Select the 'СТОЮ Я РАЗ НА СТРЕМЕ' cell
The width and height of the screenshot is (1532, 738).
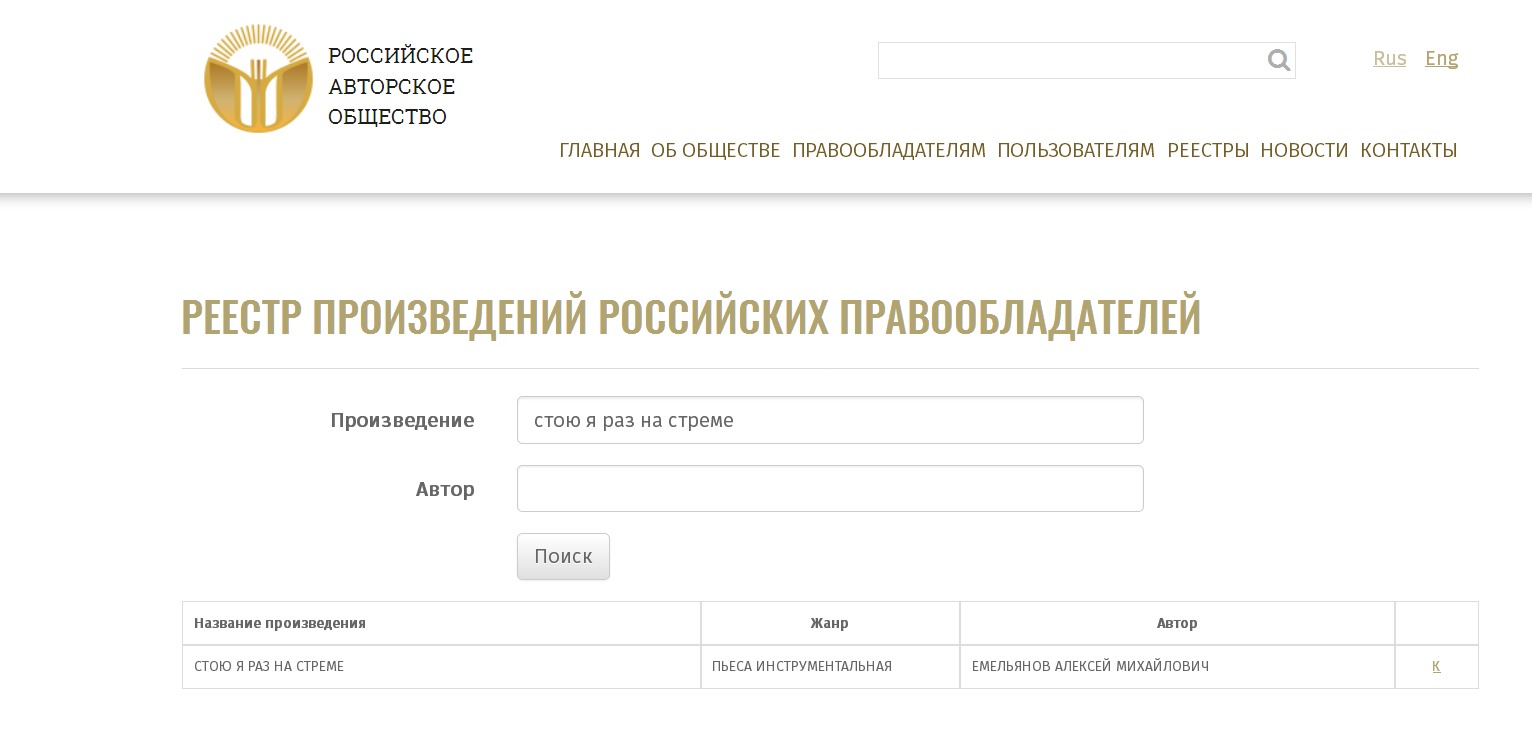441,667
